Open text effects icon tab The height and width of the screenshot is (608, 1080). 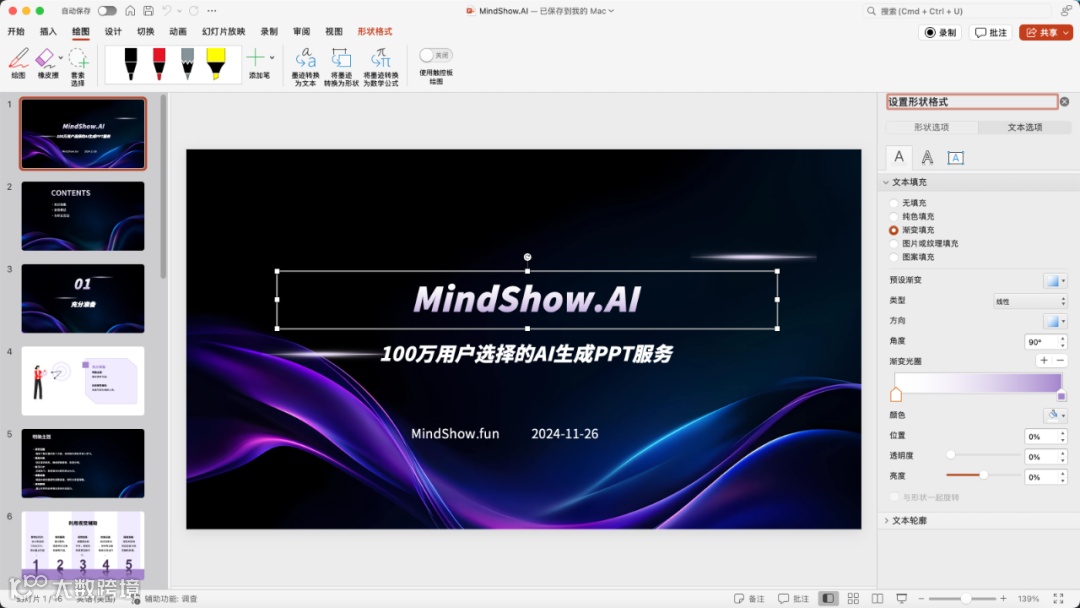point(927,158)
